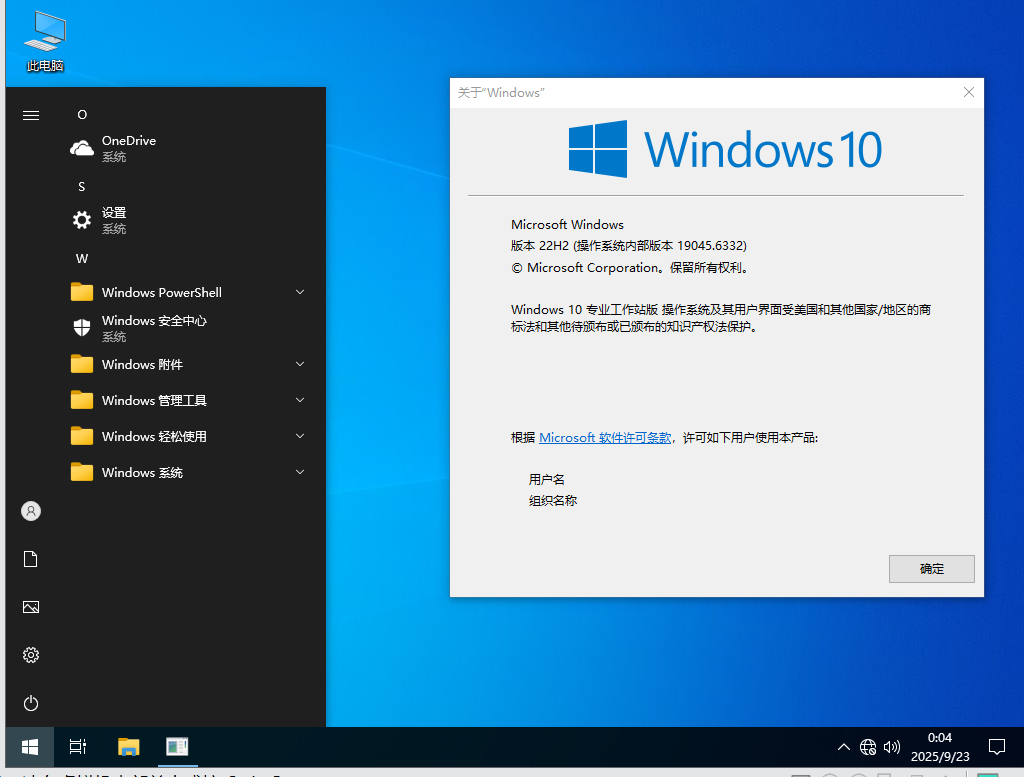Viewport: 1024px width, 777px height.
Task: Open the This PC desktop icon
Action: (44, 41)
